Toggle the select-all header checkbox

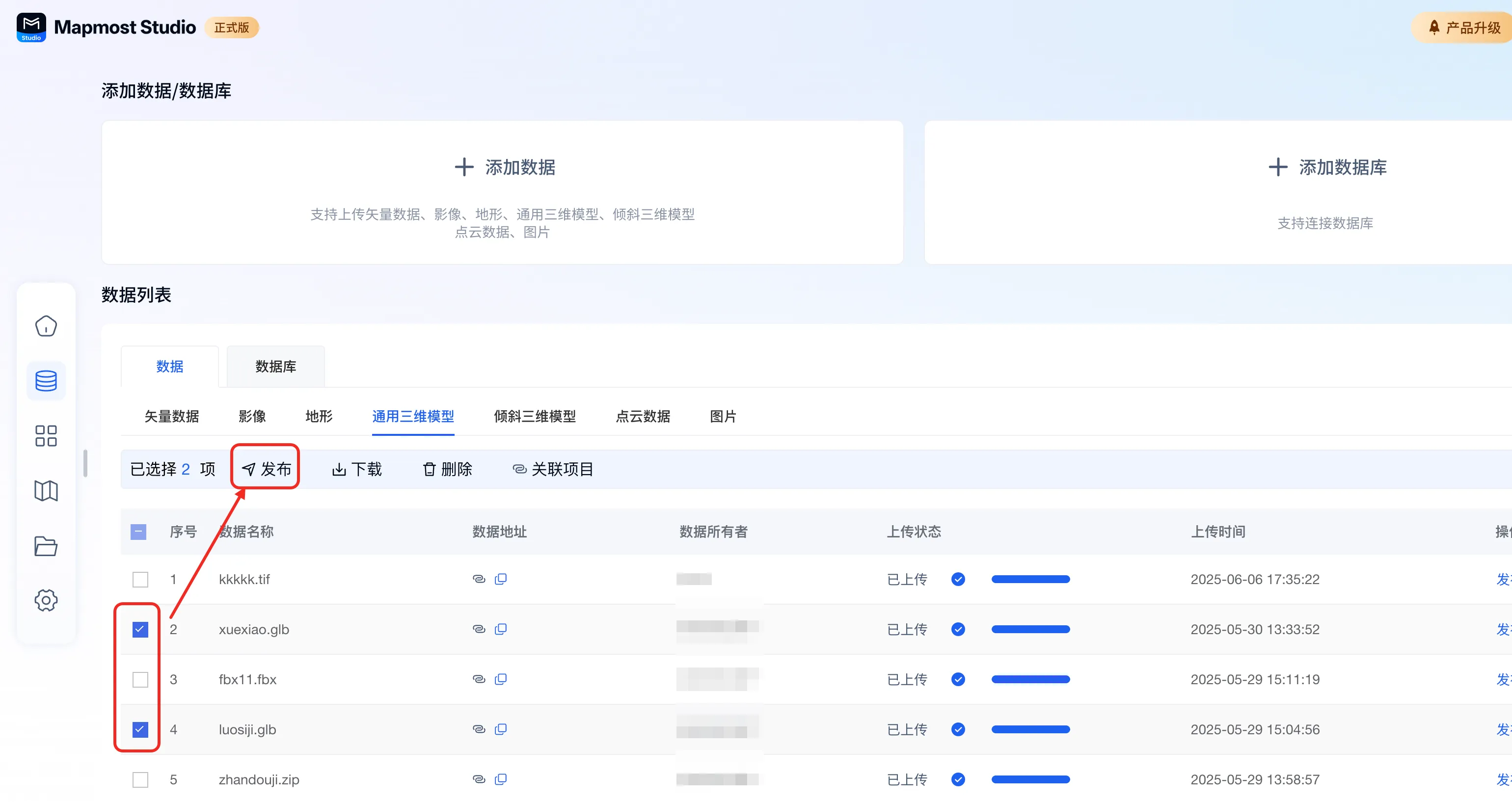138,532
